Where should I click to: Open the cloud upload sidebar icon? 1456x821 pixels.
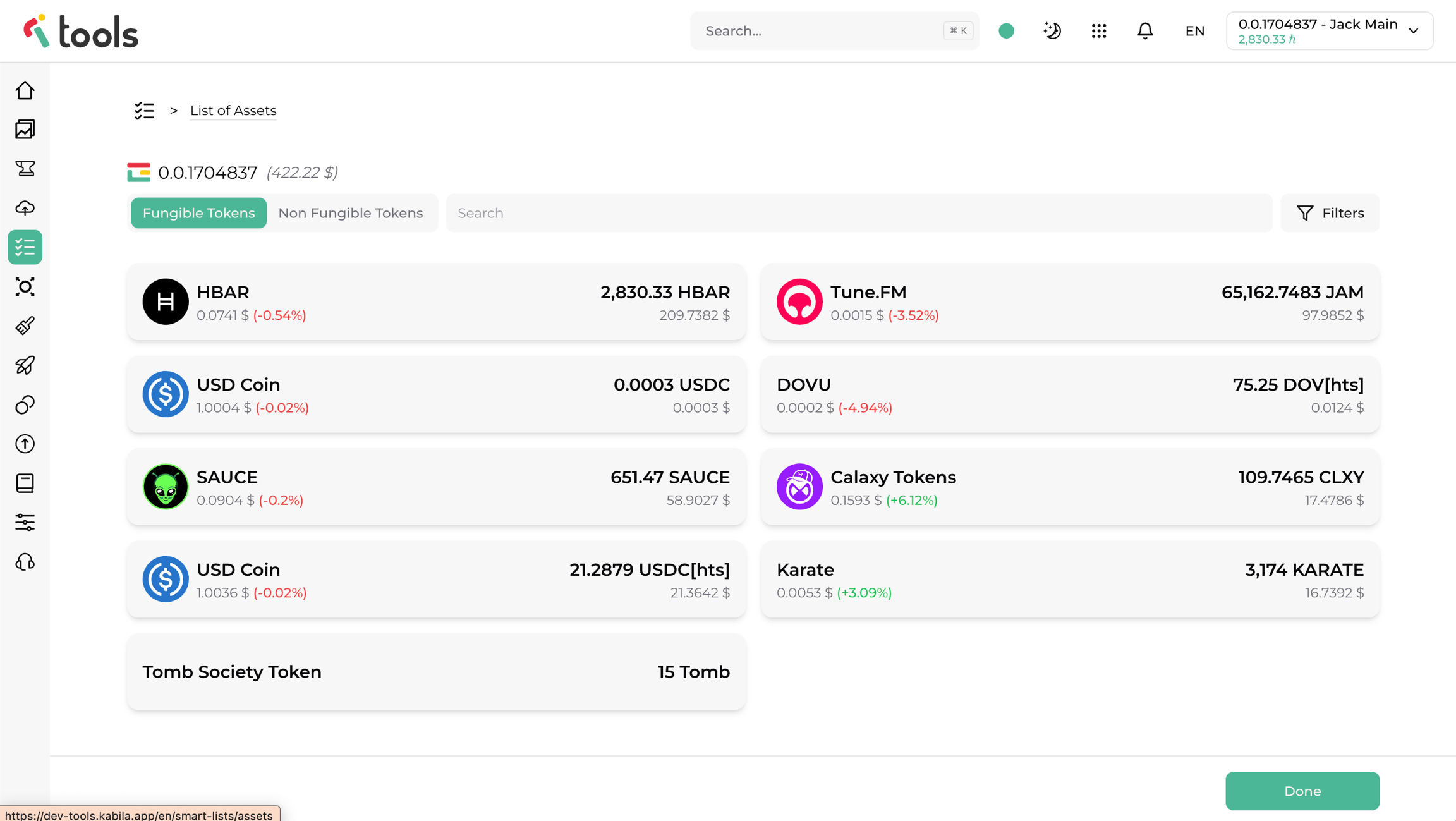pos(25,208)
